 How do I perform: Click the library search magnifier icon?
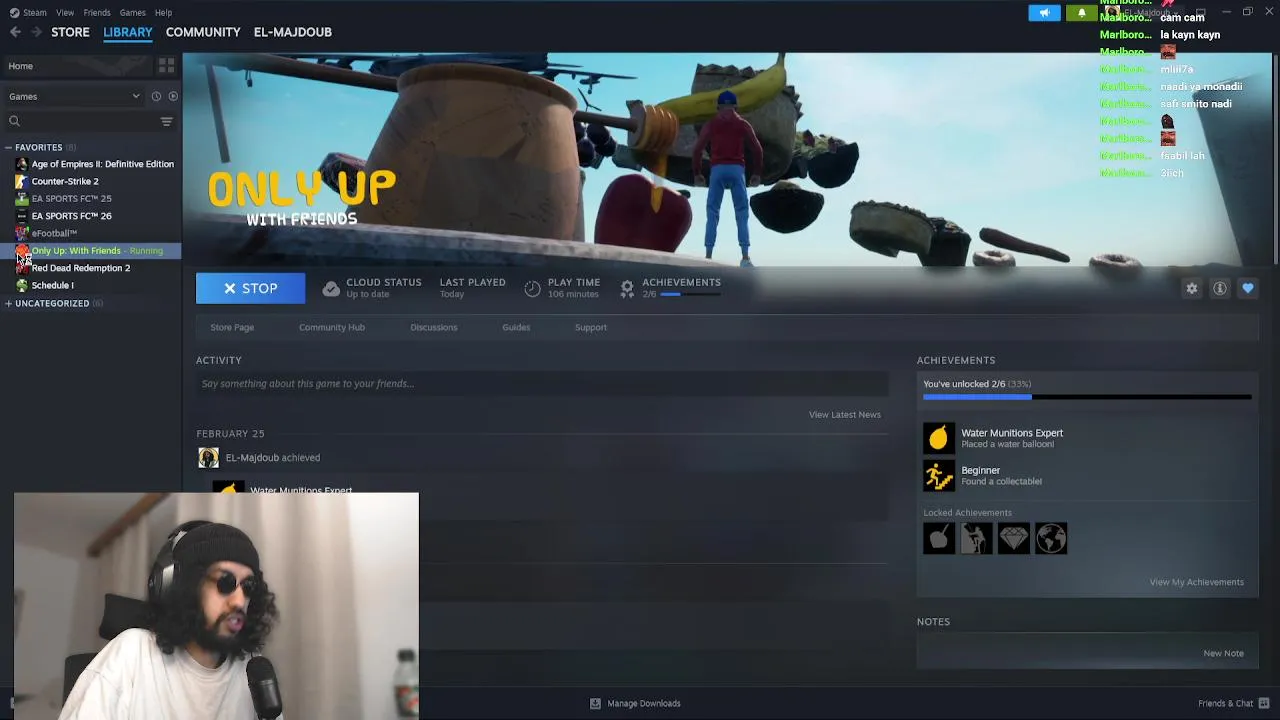pos(14,121)
